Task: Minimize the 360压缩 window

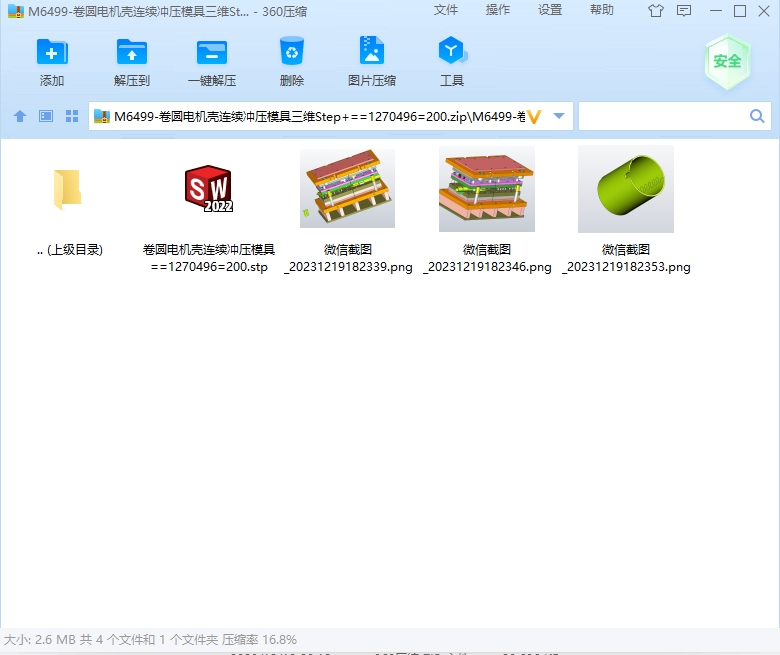Action: click(x=716, y=11)
